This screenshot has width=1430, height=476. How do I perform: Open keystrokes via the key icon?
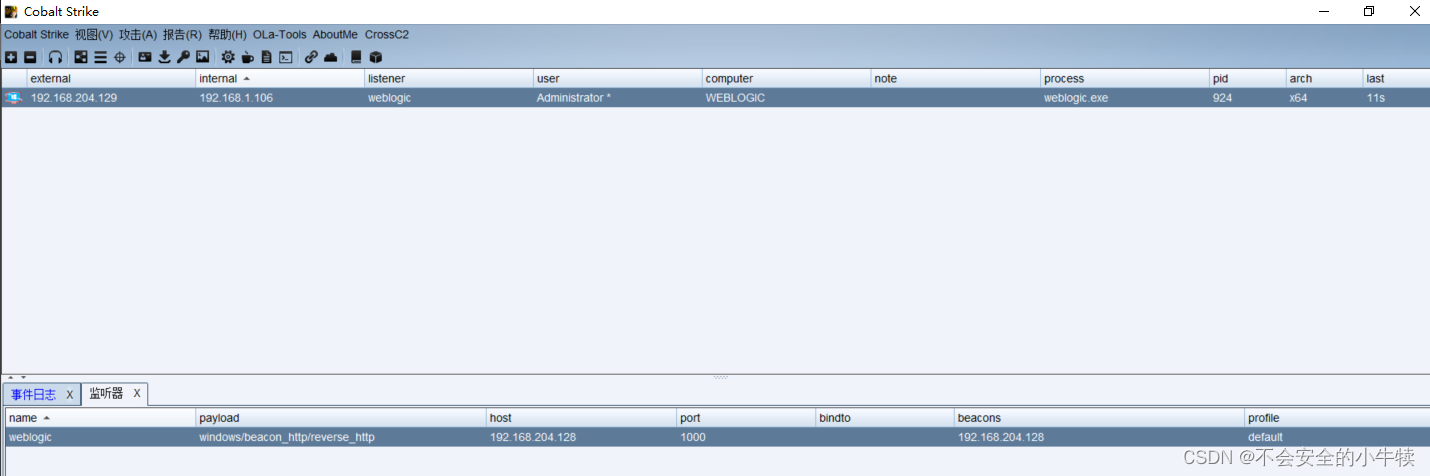click(183, 57)
